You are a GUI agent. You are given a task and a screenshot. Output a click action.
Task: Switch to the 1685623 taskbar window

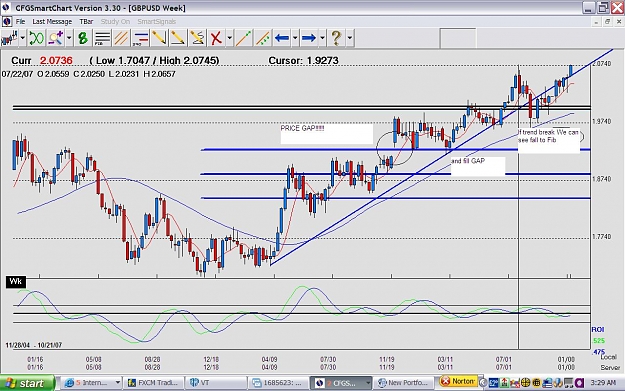point(279,383)
